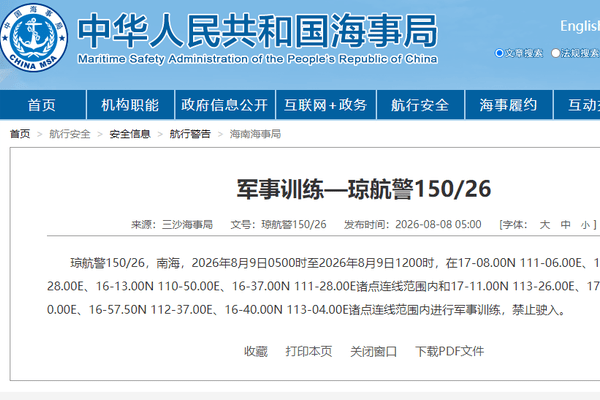Image resolution: width=600 pixels, height=400 pixels.
Task: Click the 收藏 link below the article
Action: point(256,351)
